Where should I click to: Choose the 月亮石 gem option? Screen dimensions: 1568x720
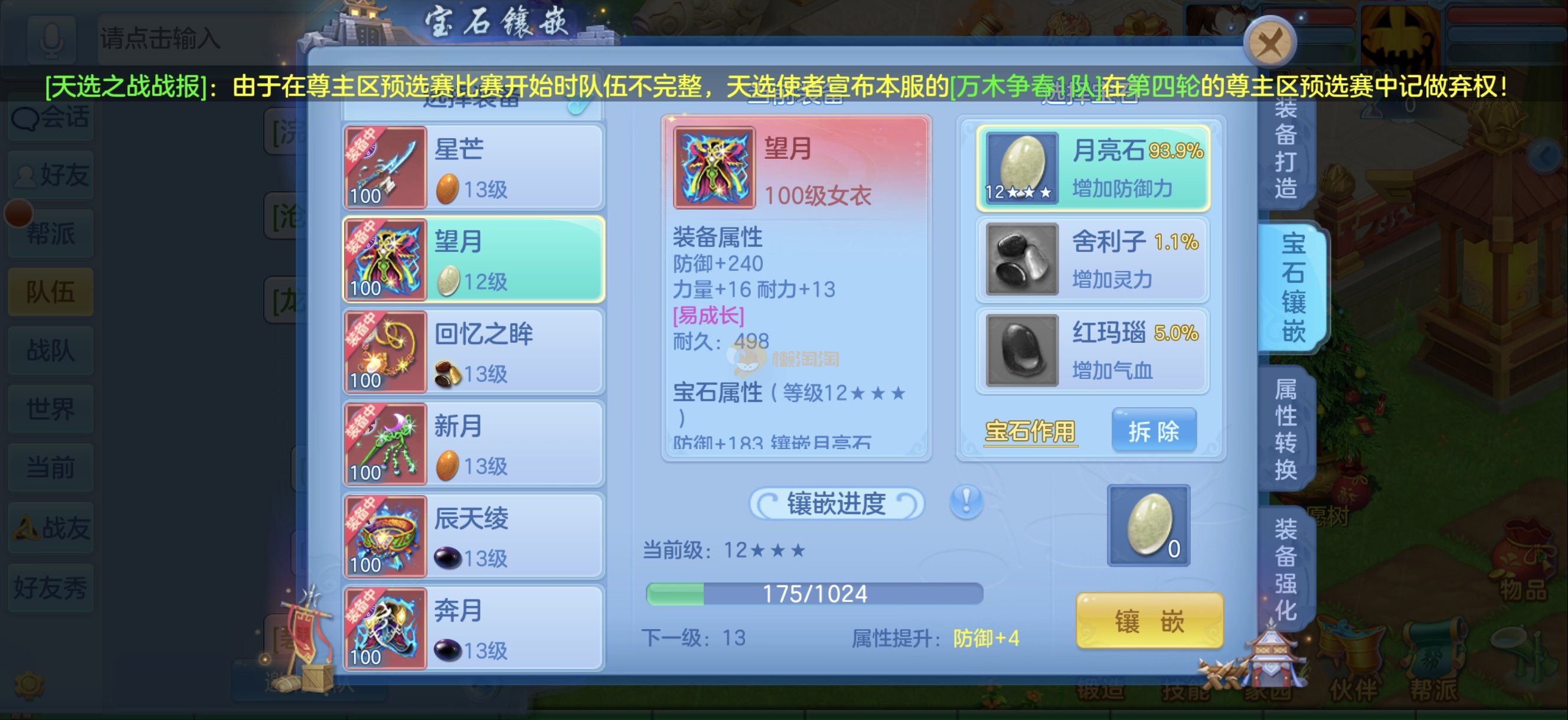tap(1093, 168)
